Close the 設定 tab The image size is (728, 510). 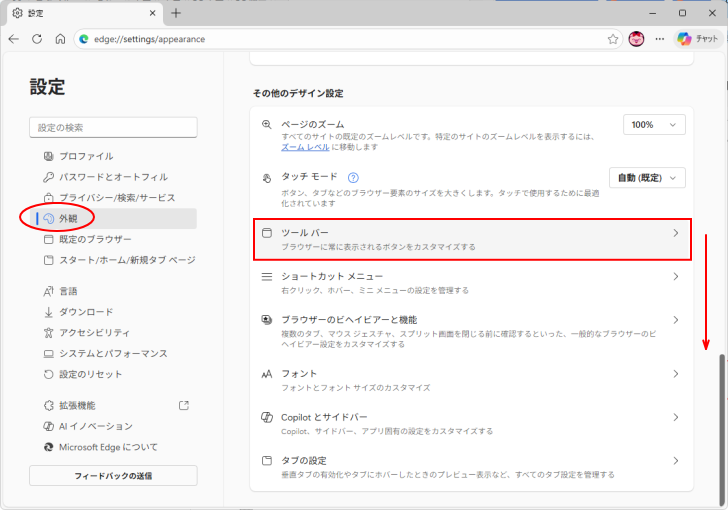tap(152, 13)
